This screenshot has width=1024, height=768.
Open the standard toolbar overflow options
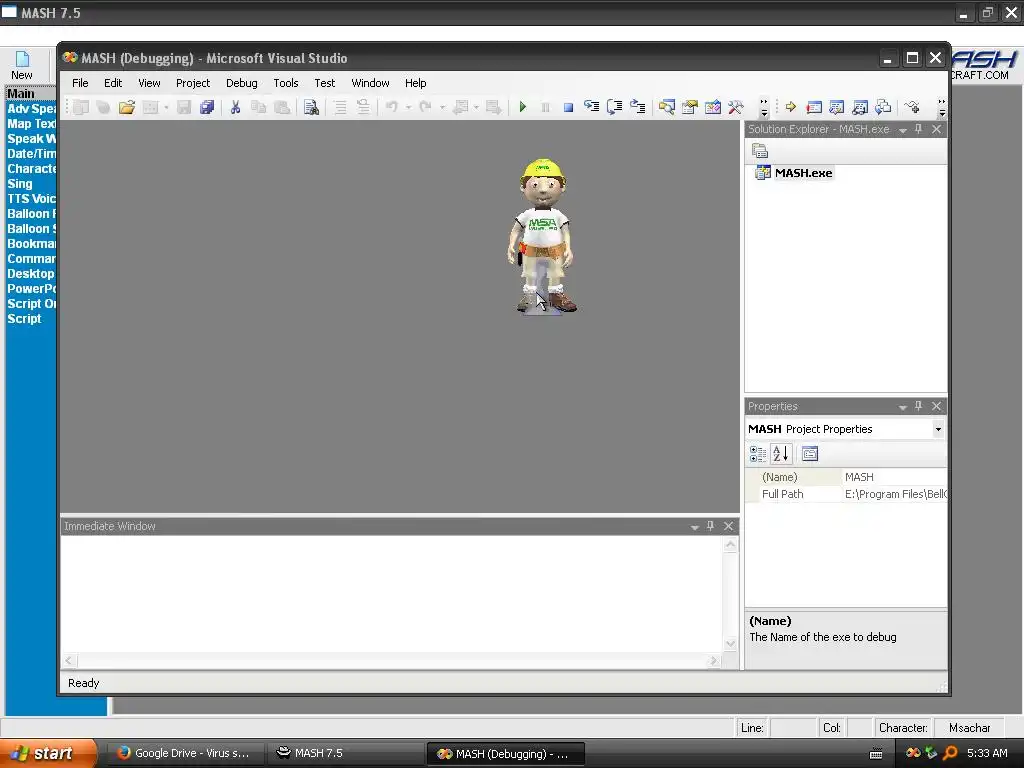point(764,108)
